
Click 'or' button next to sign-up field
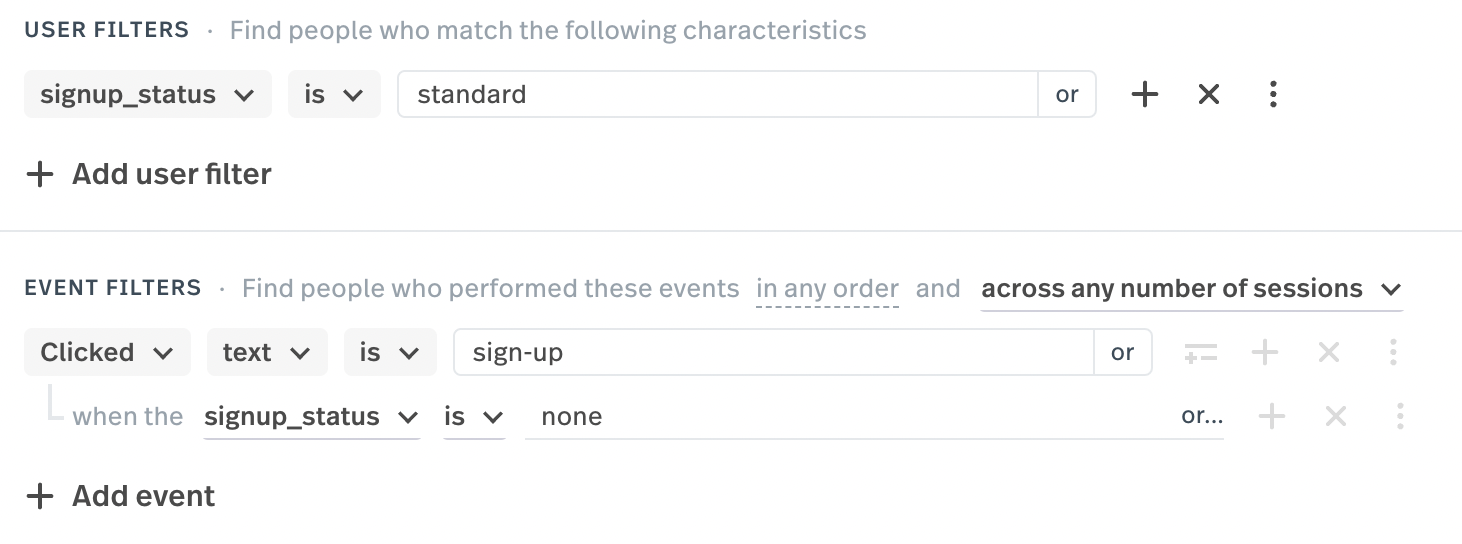pos(1122,352)
